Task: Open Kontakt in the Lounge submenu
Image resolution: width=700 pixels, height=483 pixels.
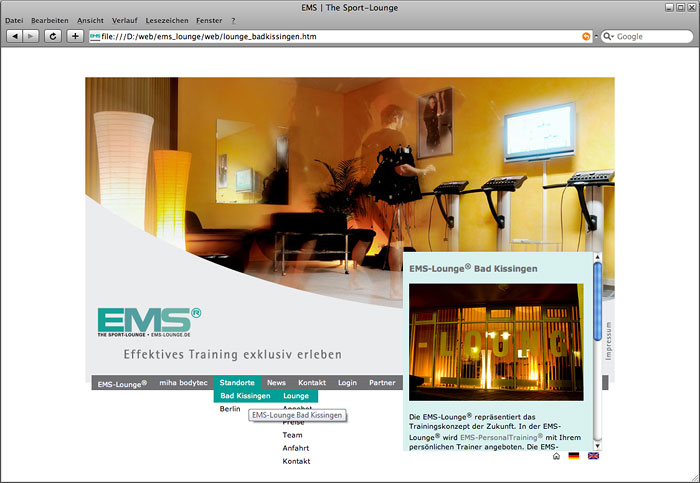Action: tap(296, 461)
